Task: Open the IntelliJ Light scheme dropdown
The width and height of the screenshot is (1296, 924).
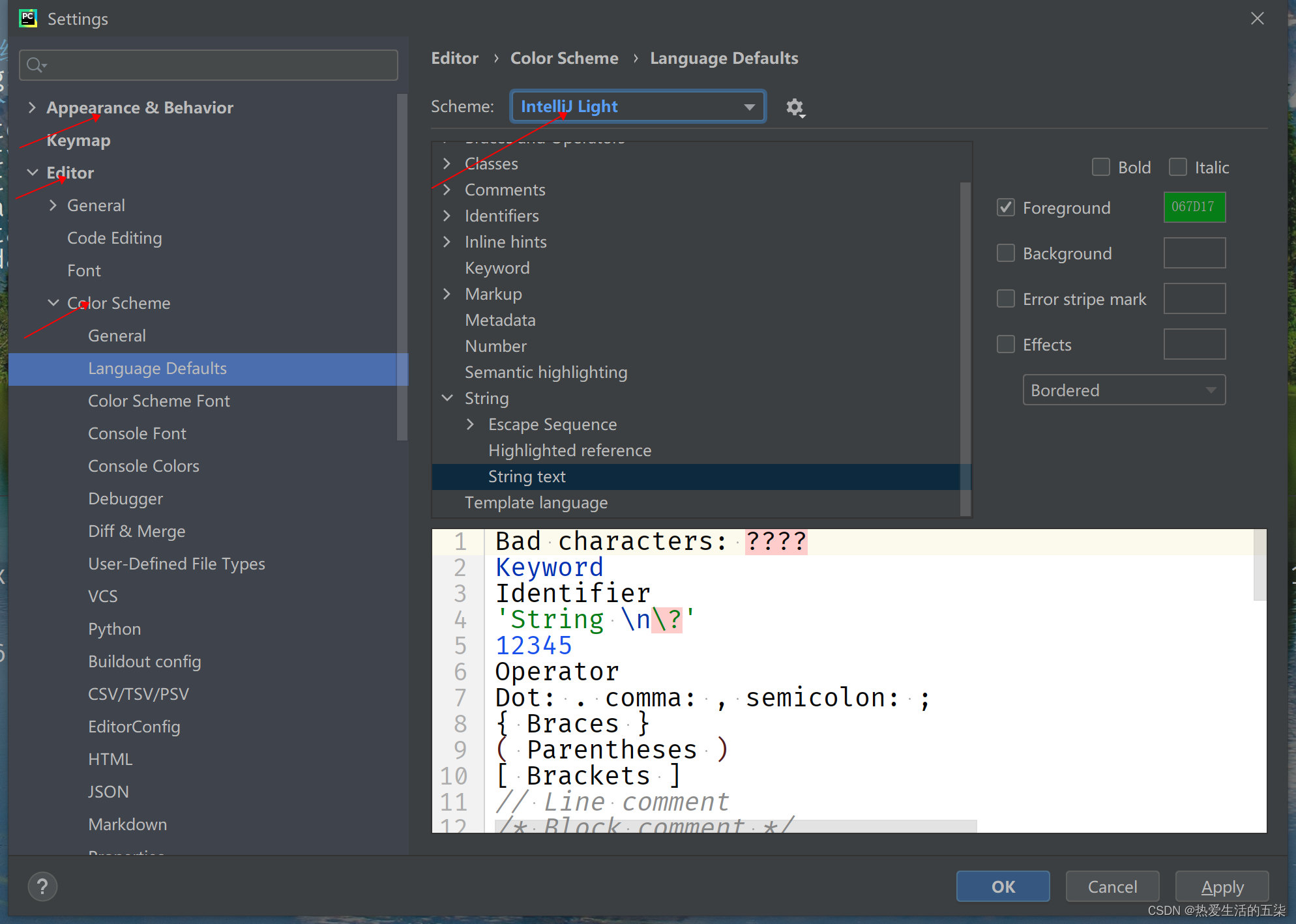Action: coord(638,107)
